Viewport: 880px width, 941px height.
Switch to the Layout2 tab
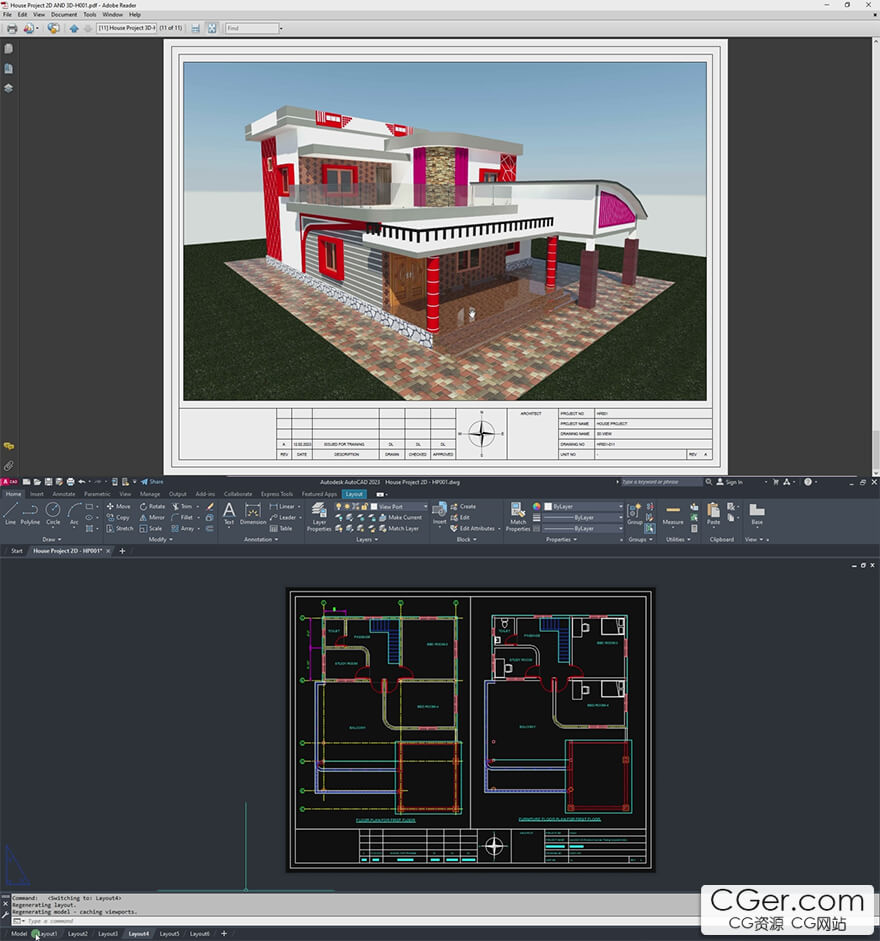coord(78,933)
